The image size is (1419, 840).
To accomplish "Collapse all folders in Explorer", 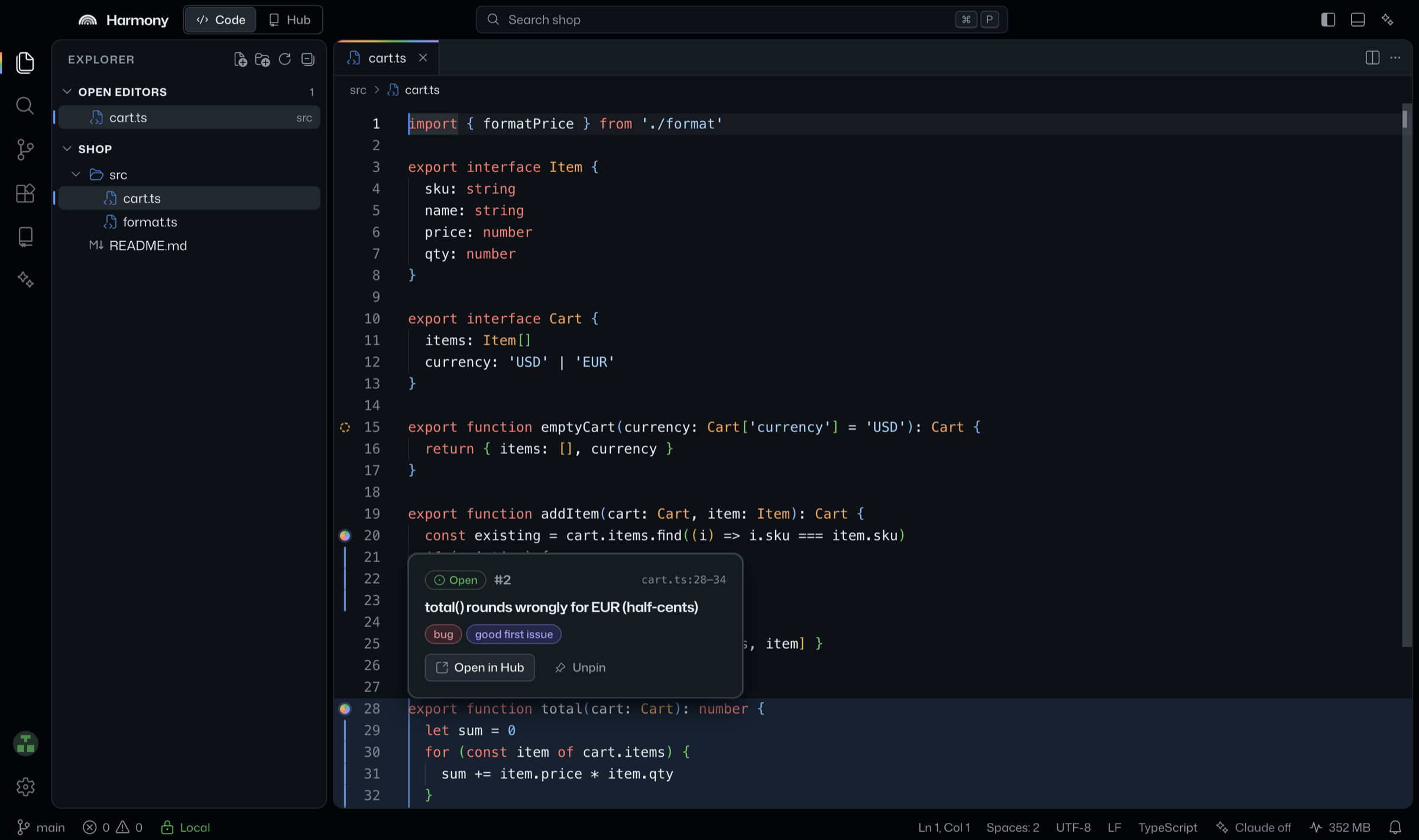I will point(307,59).
